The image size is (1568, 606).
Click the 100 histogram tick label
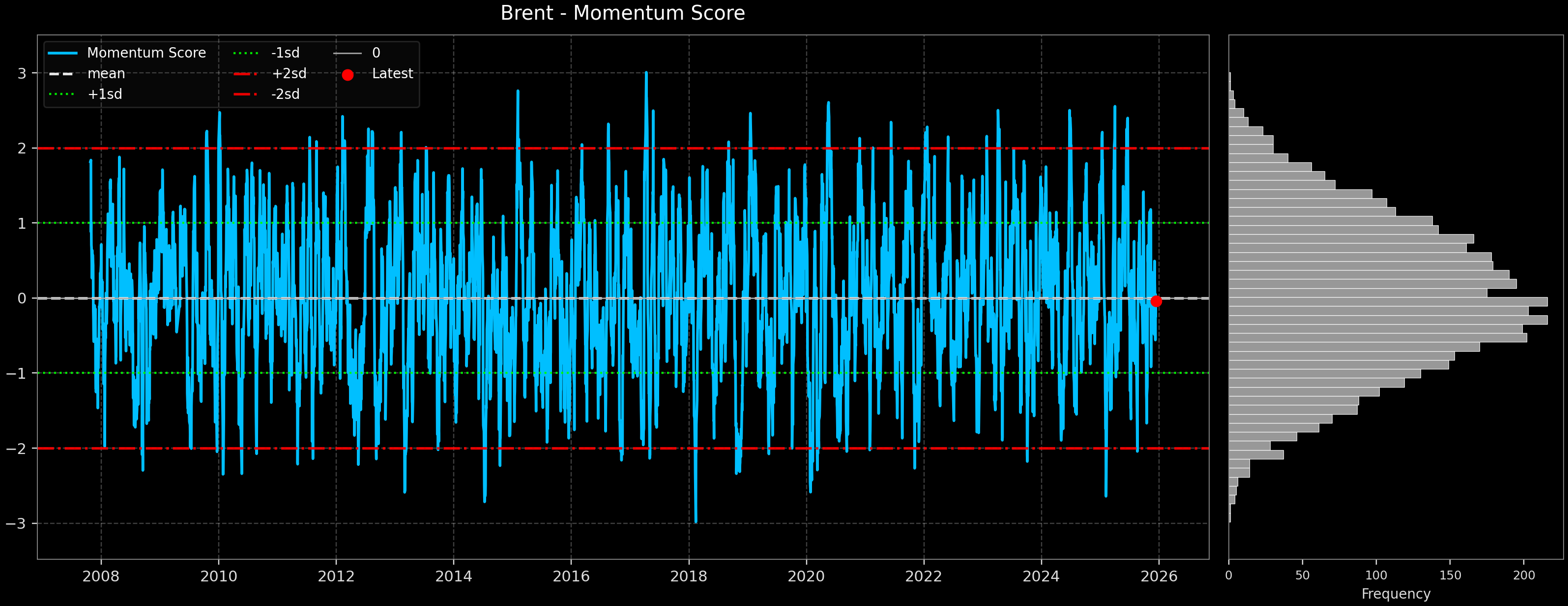1376,576
